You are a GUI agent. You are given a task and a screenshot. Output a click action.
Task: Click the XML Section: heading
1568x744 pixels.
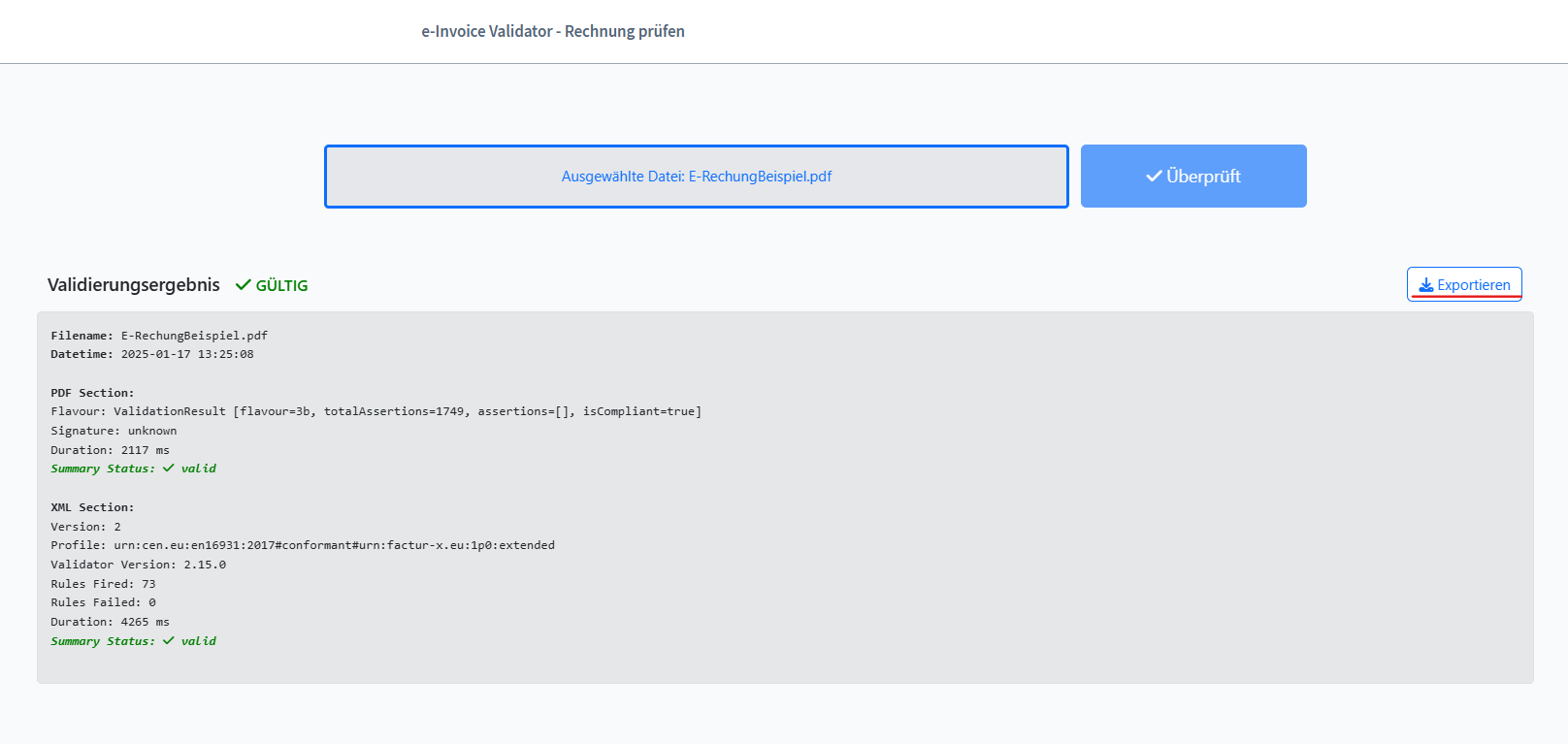coord(93,507)
